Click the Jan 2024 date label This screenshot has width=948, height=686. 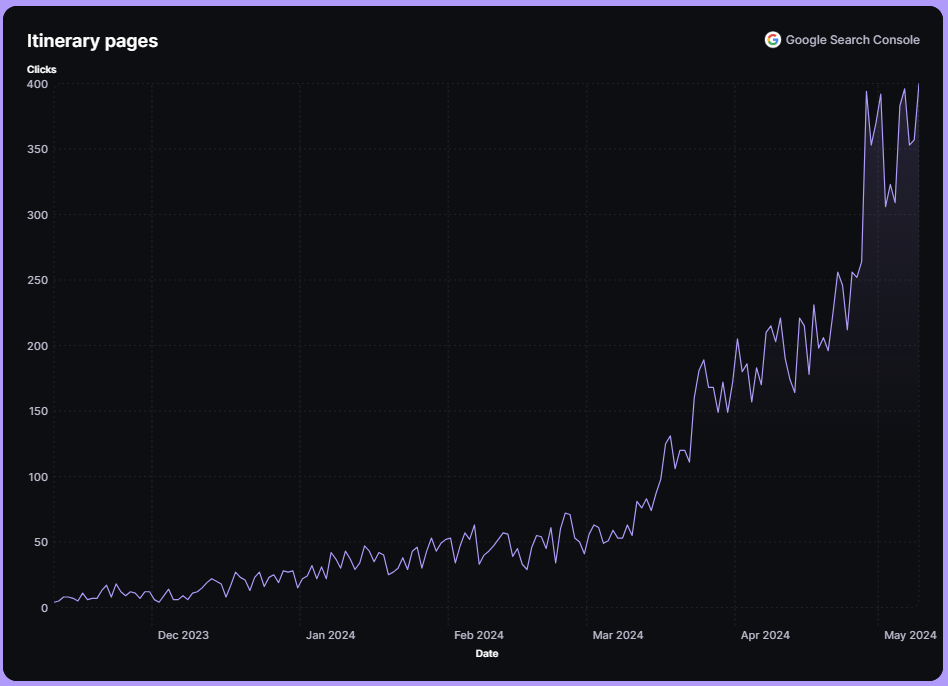pos(330,635)
